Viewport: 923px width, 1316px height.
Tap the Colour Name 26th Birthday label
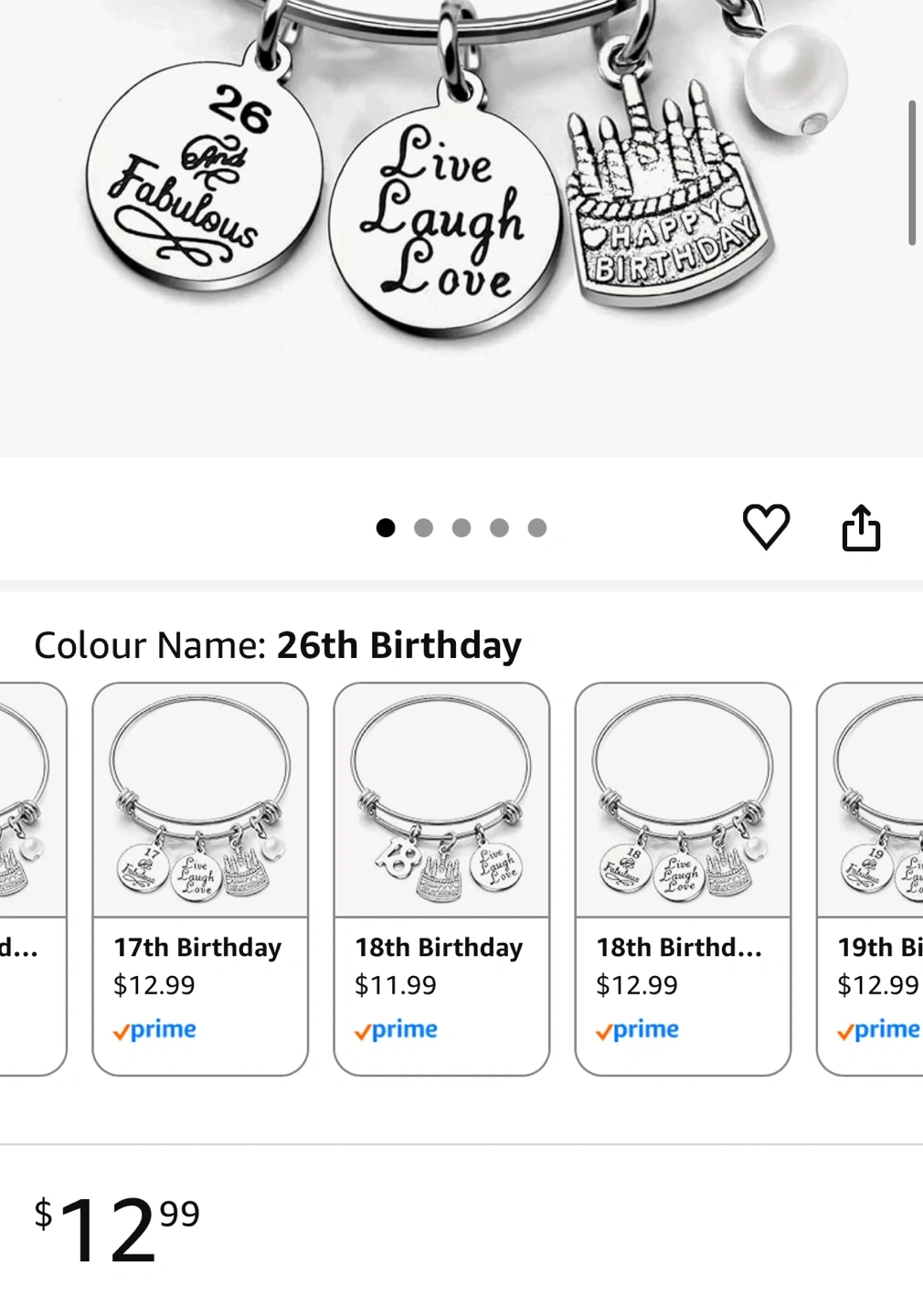tap(278, 645)
